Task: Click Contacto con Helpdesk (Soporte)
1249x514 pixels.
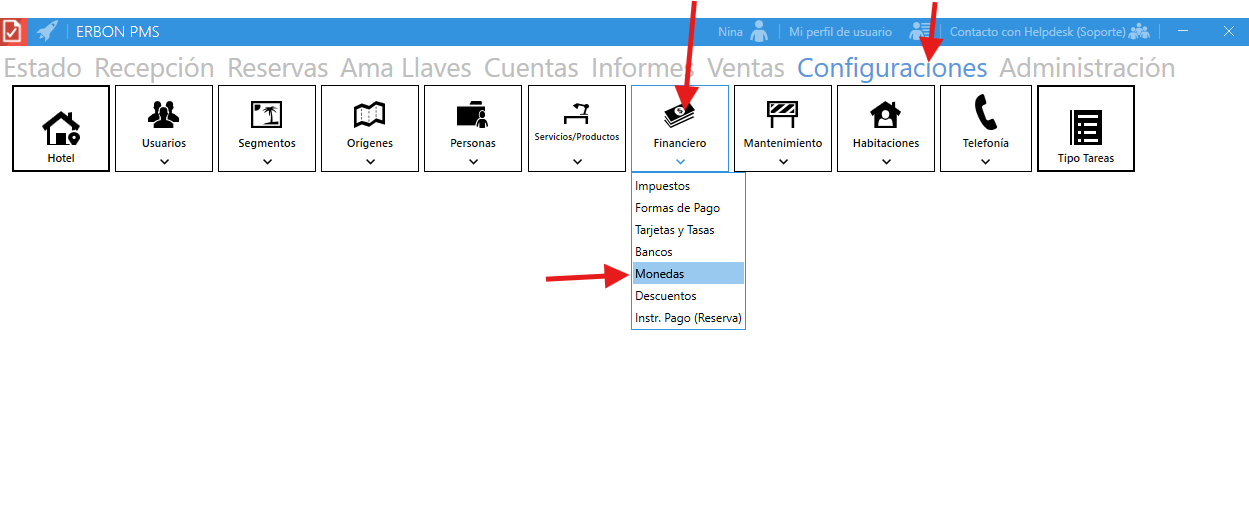Action: pyautogui.click(x=1037, y=32)
